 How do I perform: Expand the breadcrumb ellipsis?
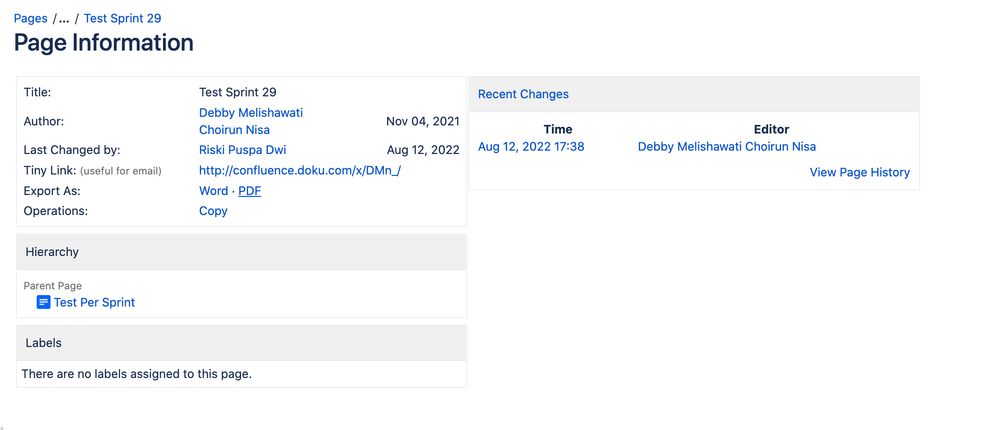click(64, 18)
